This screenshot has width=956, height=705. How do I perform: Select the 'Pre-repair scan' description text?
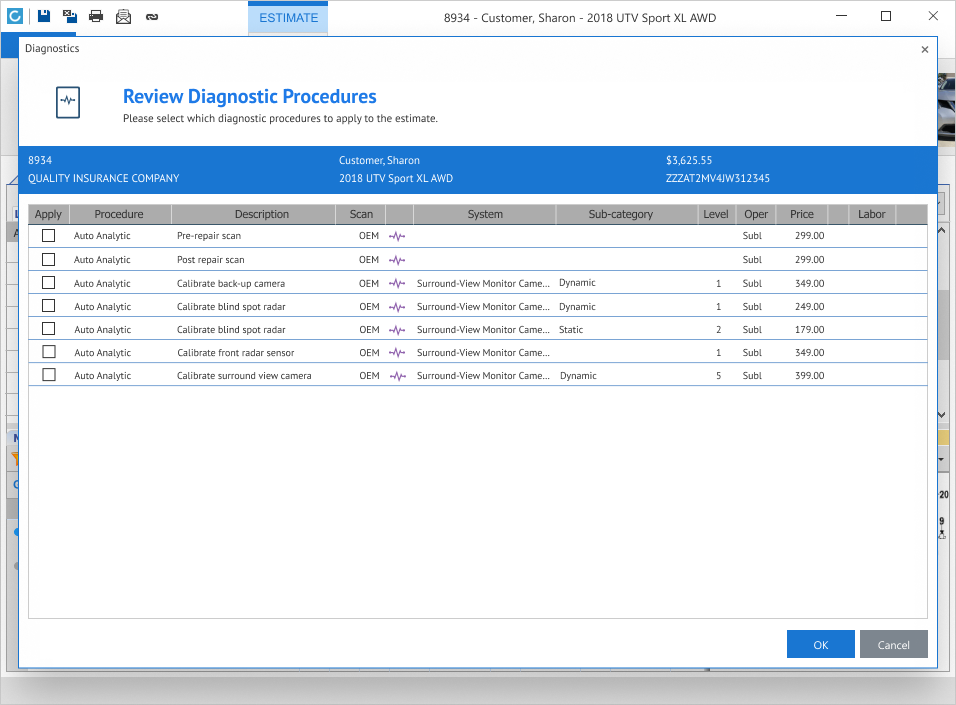[209, 236]
